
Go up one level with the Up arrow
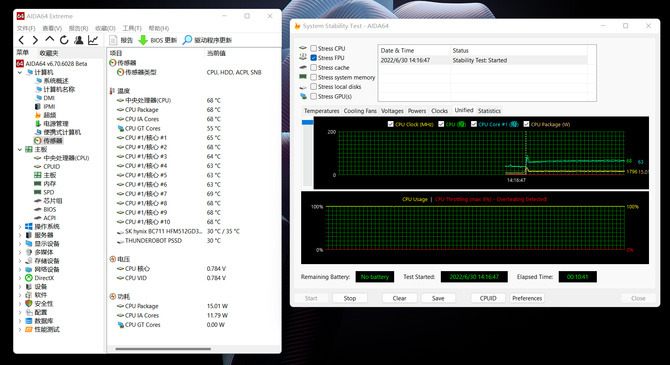[50, 40]
